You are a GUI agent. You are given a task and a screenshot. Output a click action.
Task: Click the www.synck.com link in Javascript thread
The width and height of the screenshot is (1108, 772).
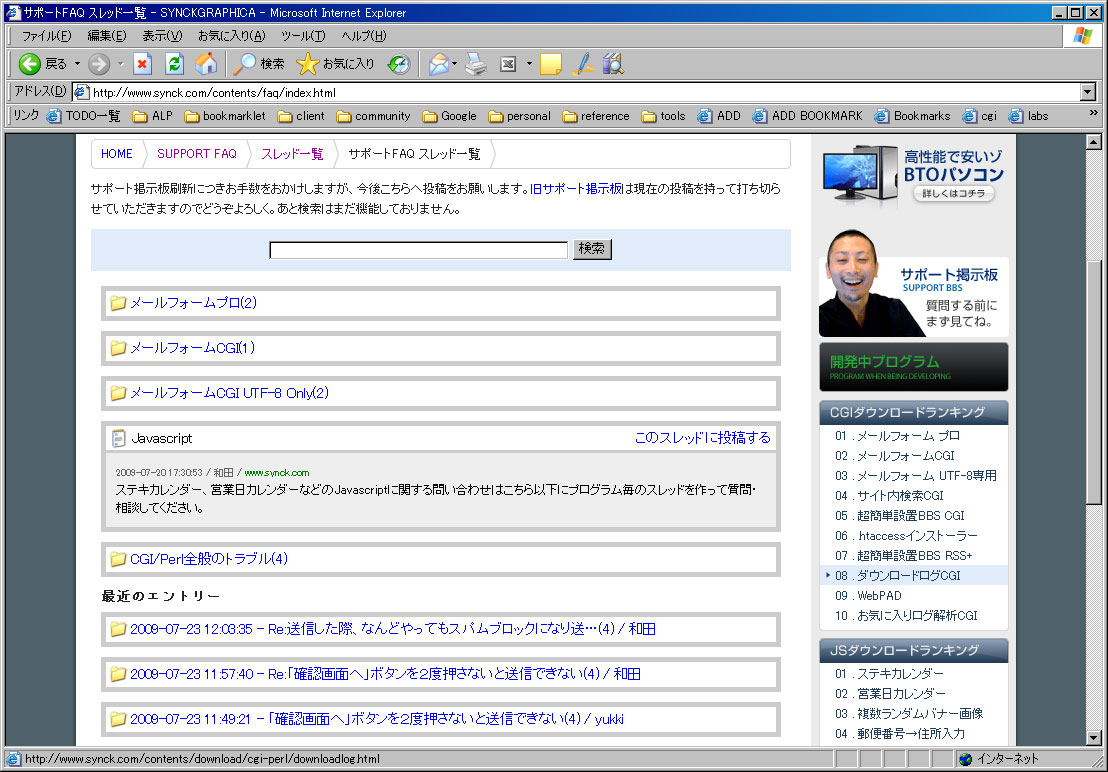(277, 473)
